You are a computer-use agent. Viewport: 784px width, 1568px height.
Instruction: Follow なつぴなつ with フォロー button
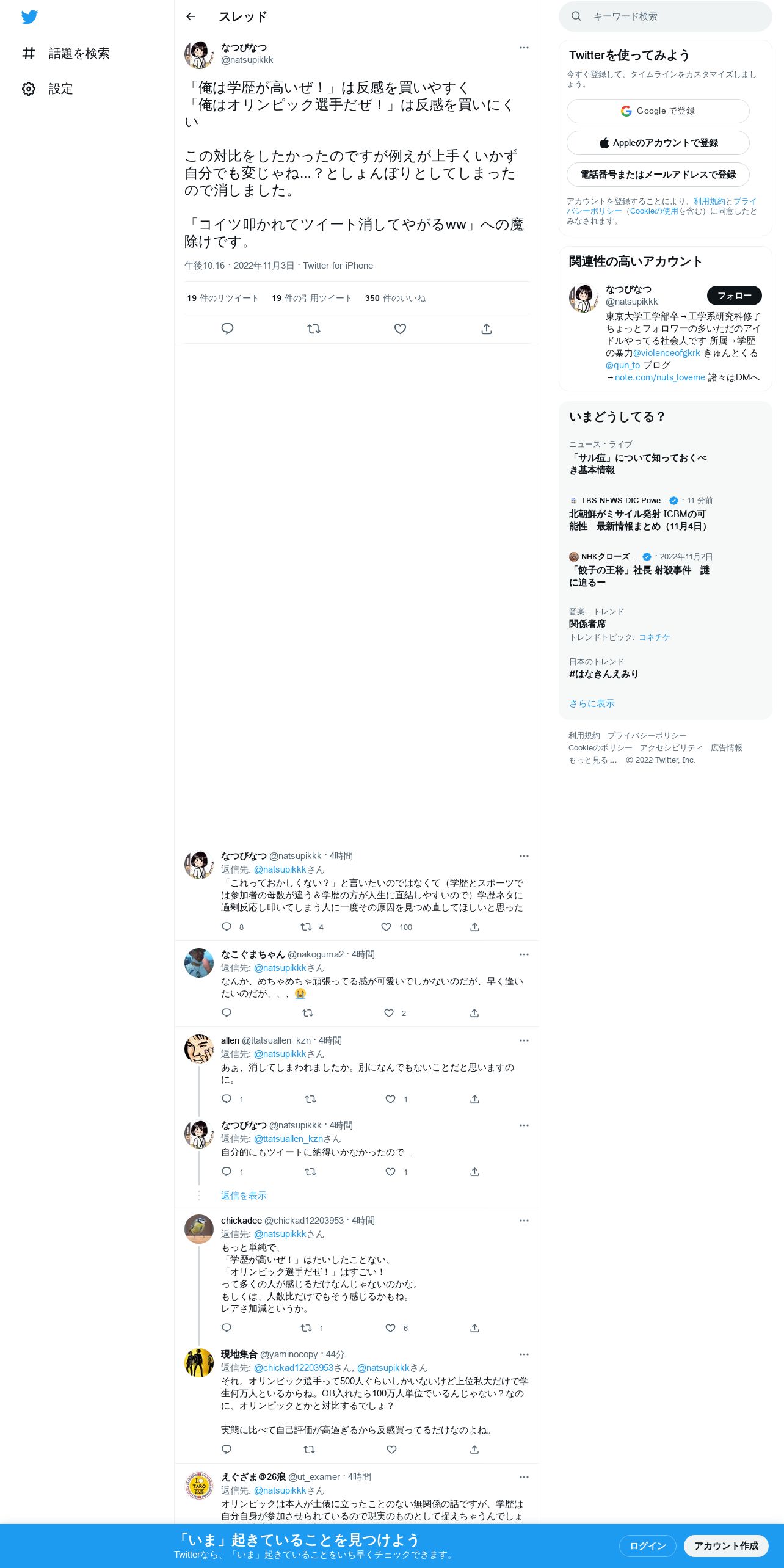[x=735, y=296]
